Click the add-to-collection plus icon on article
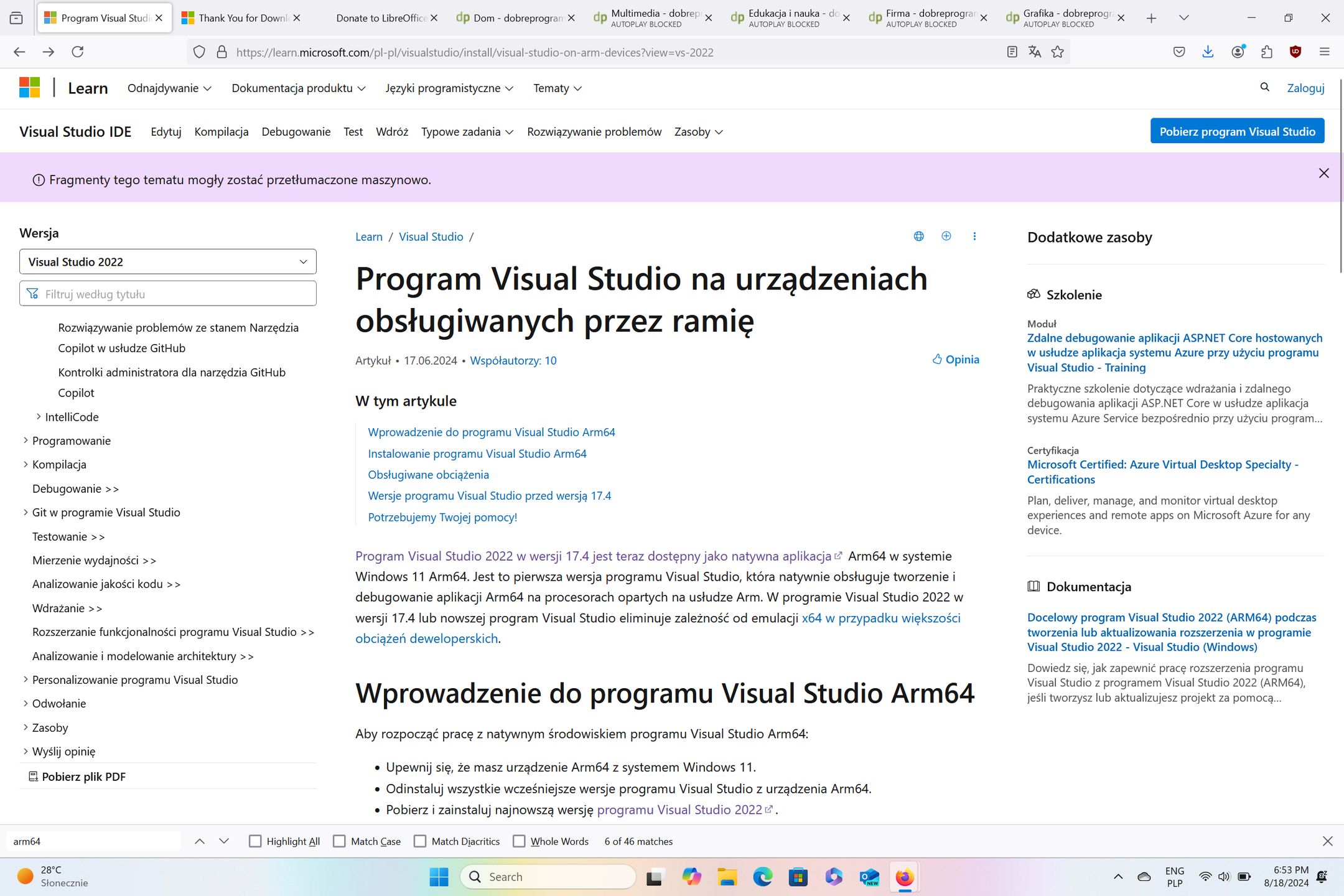Image resolution: width=1344 pixels, height=896 pixels. coord(946,236)
